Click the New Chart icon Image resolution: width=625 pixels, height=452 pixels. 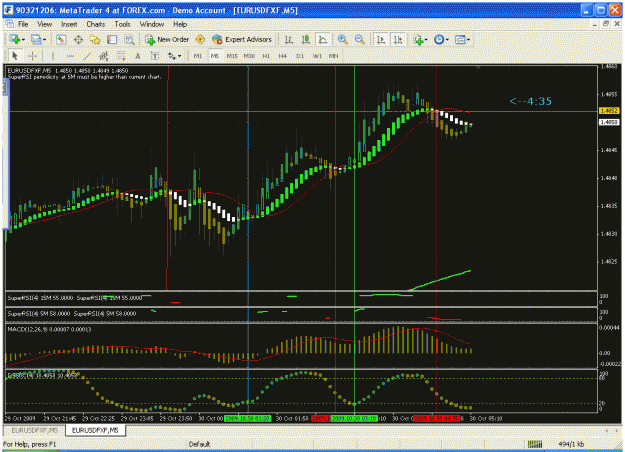[15, 39]
